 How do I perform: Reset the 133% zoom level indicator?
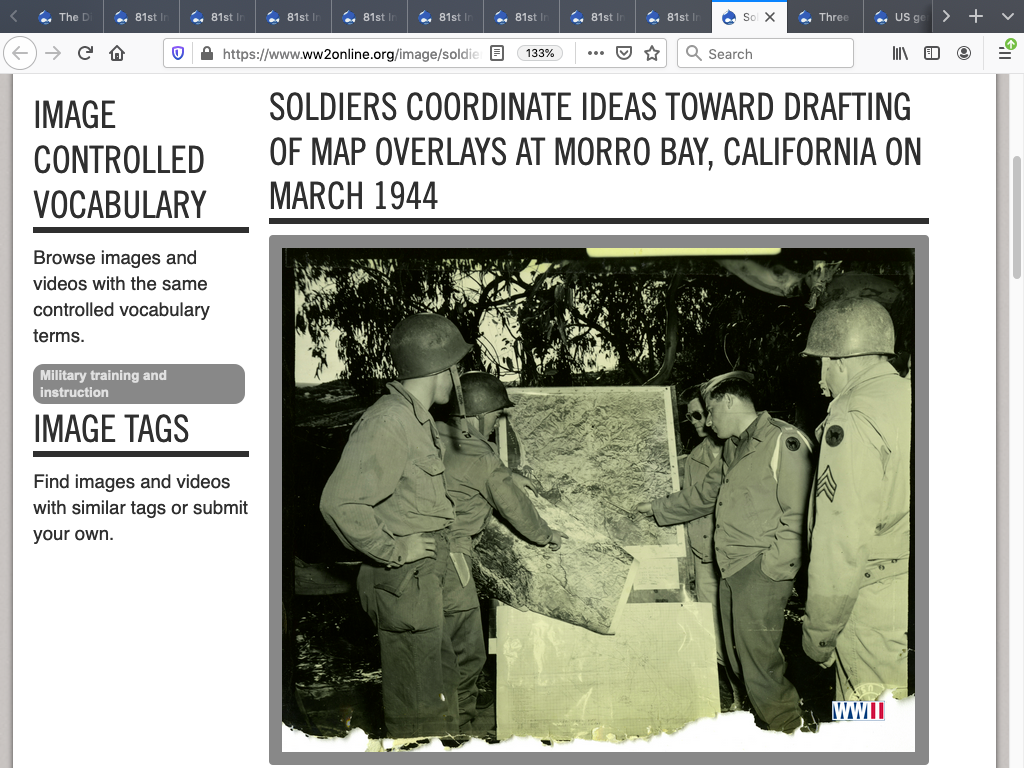540,54
